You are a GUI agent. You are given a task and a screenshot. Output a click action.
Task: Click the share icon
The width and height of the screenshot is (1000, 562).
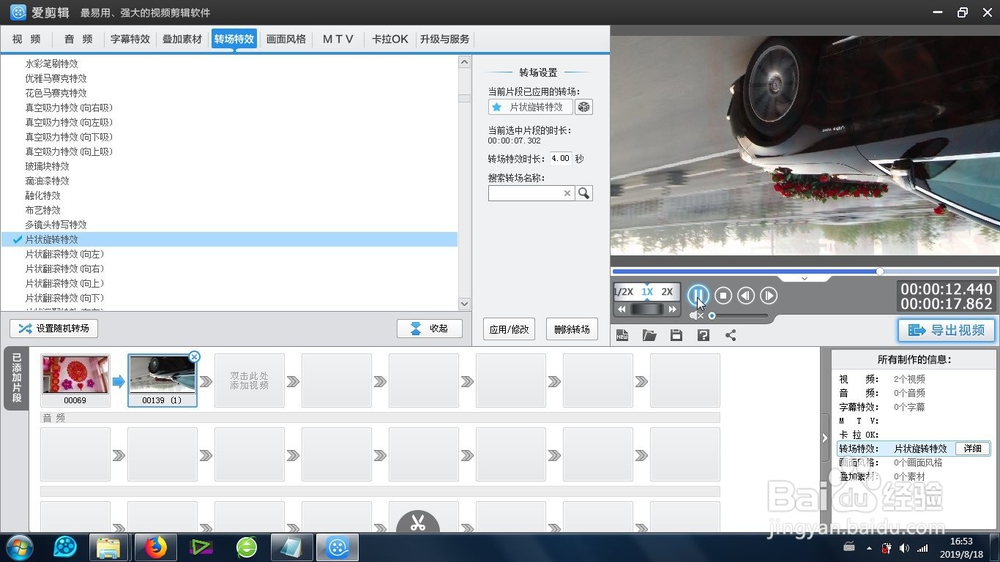(x=731, y=335)
